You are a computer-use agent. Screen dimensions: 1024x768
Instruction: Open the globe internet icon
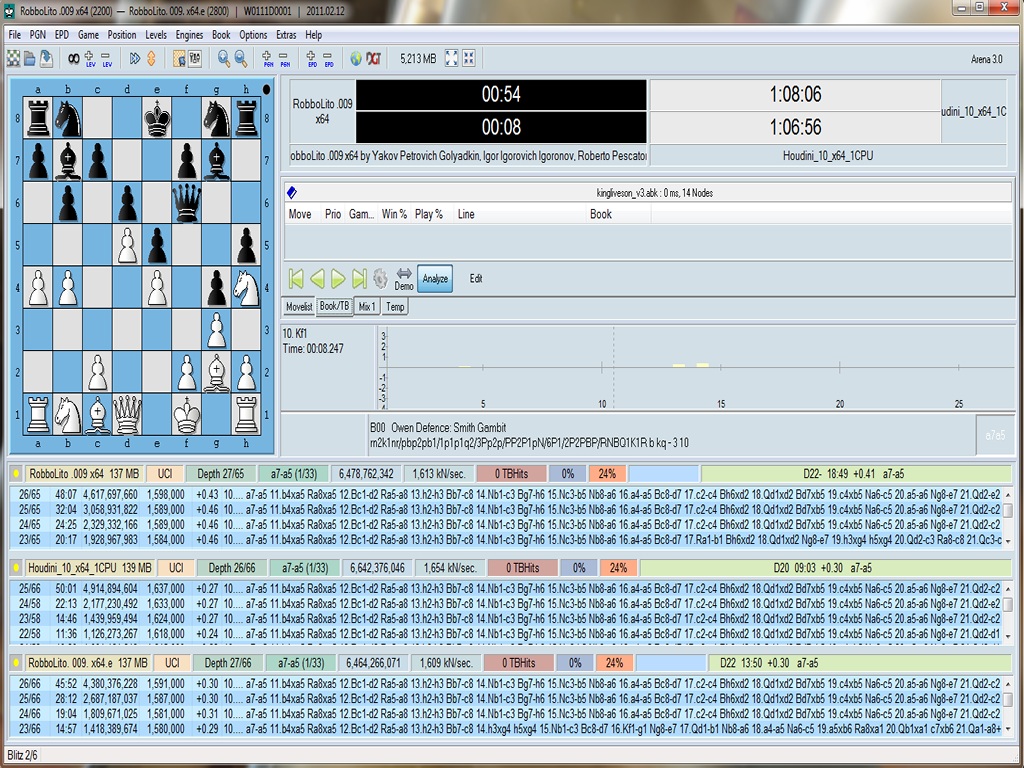click(356, 59)
